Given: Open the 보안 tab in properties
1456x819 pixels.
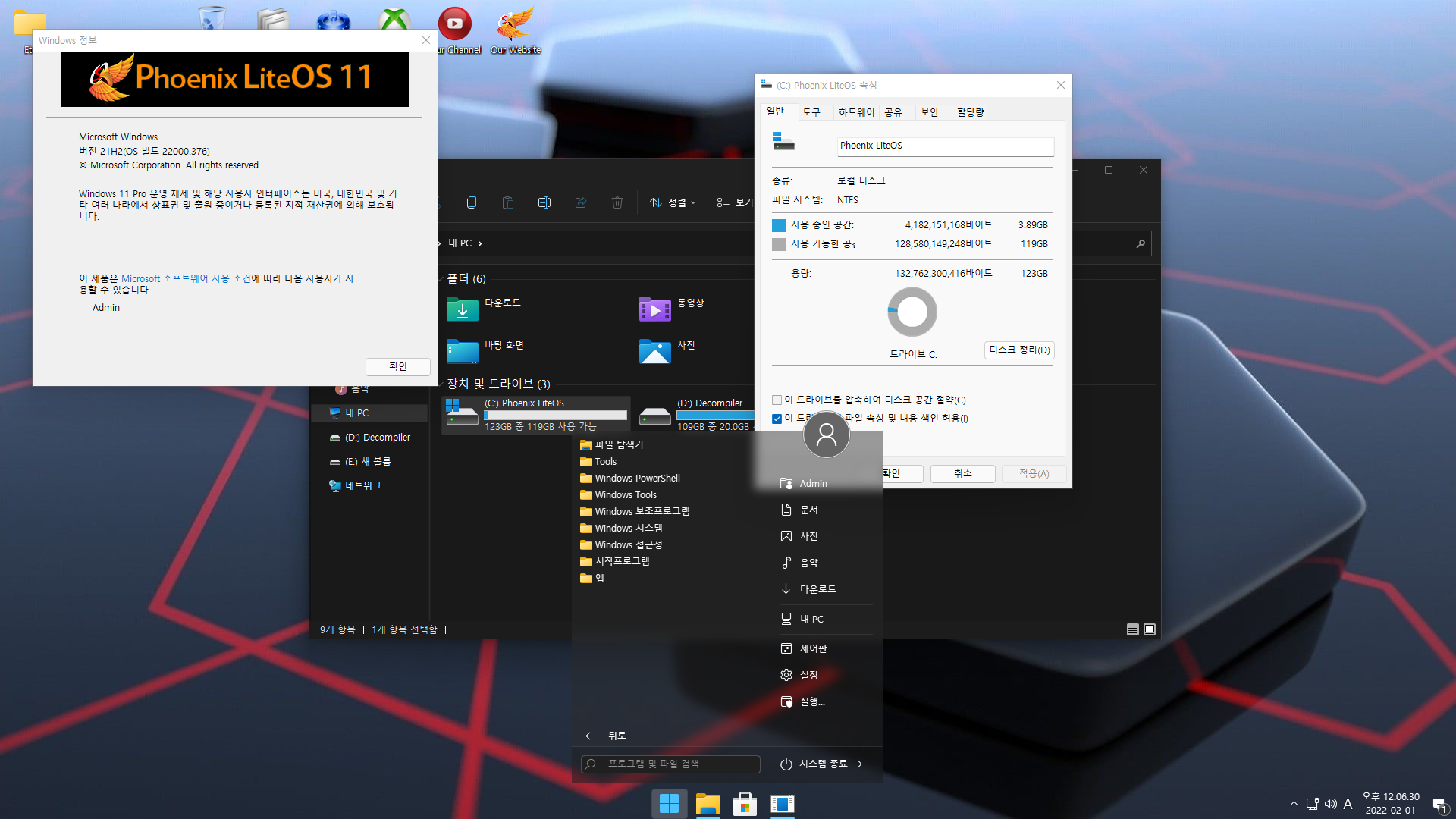Looking at the screenshot, I should [x=930, y=112].
